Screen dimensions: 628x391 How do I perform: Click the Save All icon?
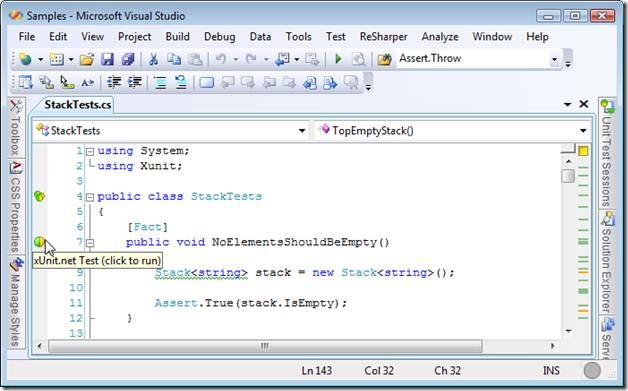[128, 59]
